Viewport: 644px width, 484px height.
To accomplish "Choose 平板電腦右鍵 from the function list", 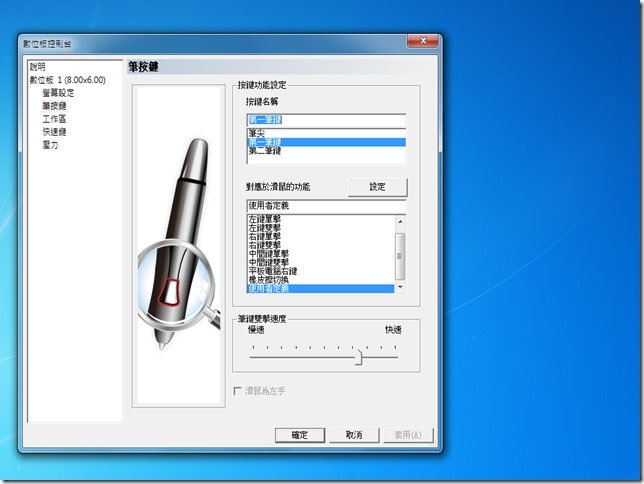I will coord(271,271).
